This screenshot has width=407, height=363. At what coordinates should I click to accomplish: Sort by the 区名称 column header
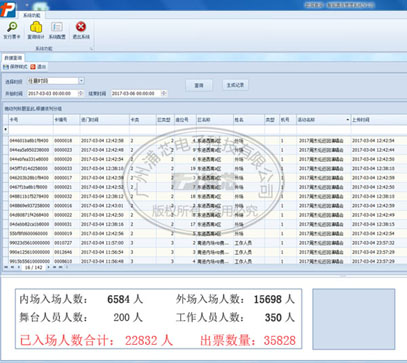tap(214, 120)
